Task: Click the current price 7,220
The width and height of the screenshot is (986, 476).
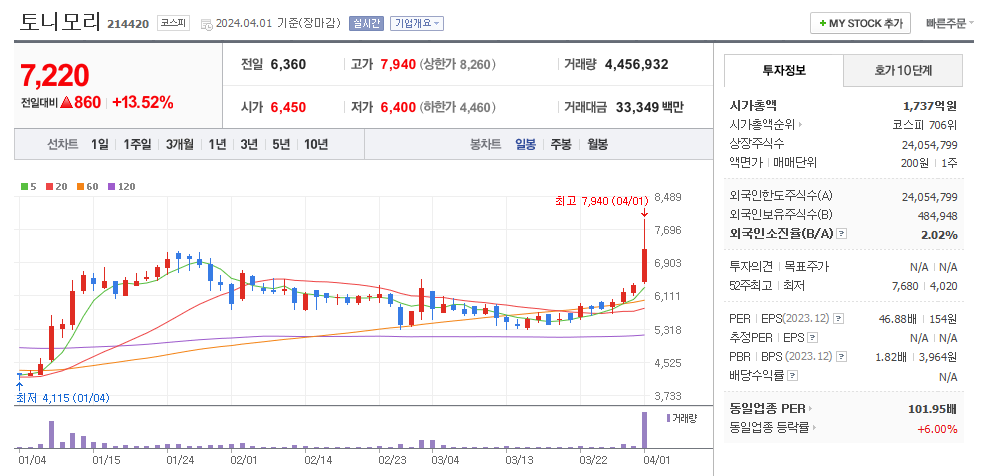Action: tap(55, 75)
